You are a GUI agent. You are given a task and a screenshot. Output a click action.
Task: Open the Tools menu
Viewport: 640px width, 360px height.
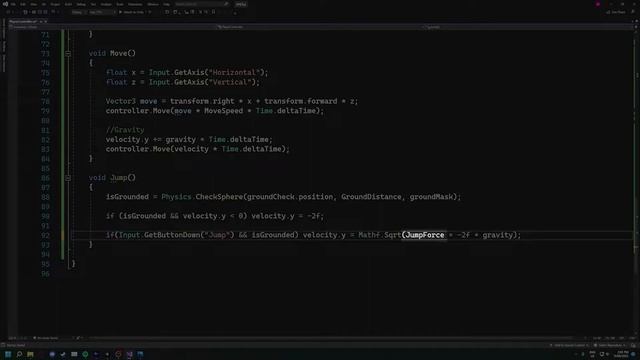[x=120, y=4]
